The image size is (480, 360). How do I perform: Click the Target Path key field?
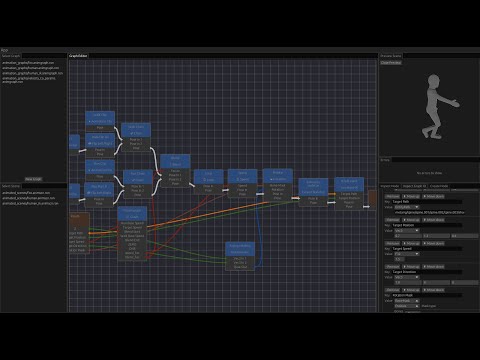(427, 202)
